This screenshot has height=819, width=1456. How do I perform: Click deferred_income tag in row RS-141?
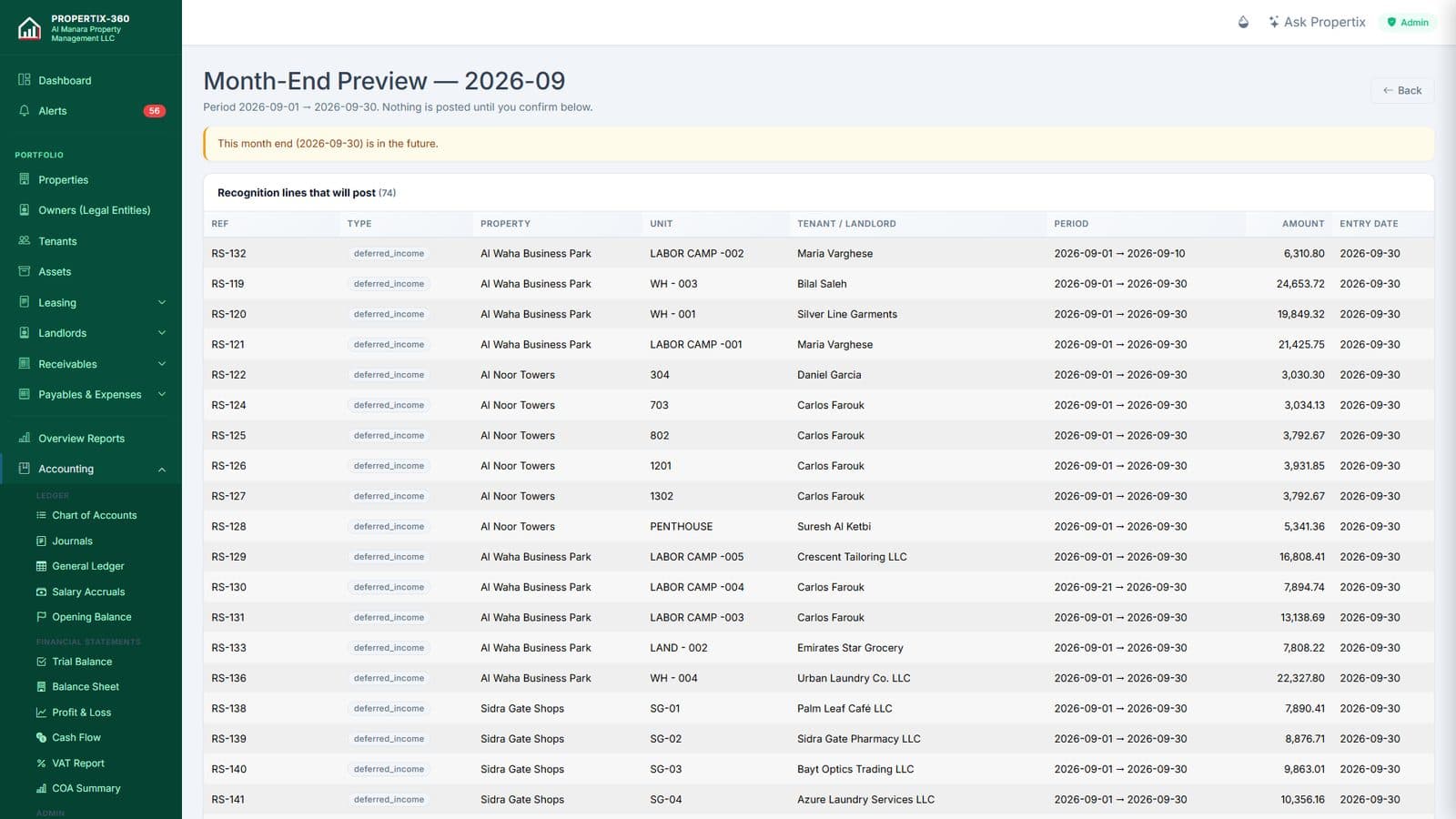(389, 800)
